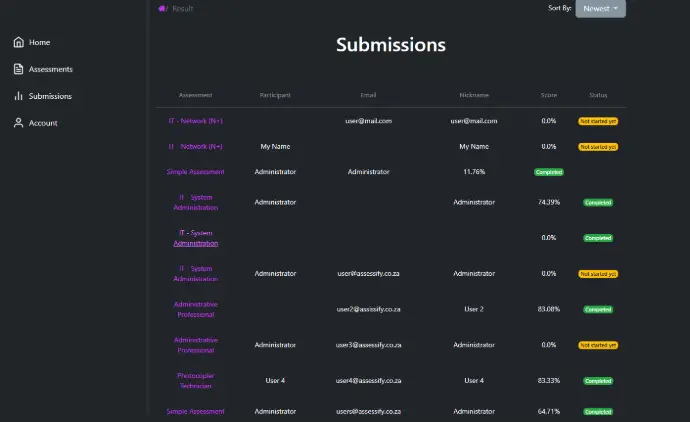Click the Submissions bar chart icon
Screen dimensions: 690x422
(18, 96)
